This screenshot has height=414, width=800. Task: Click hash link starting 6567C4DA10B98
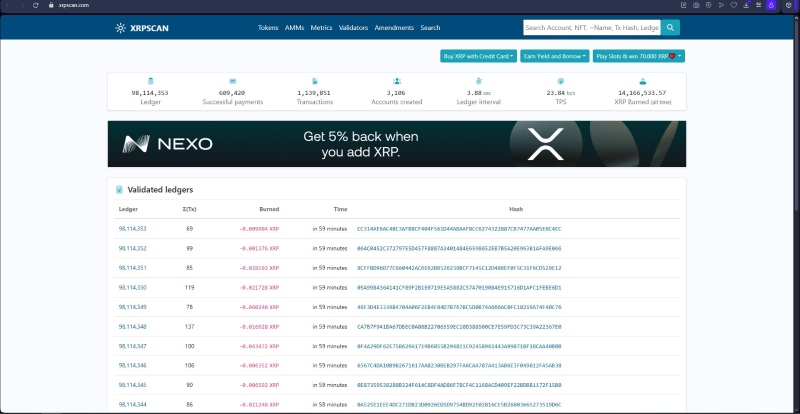click(459, 366)
